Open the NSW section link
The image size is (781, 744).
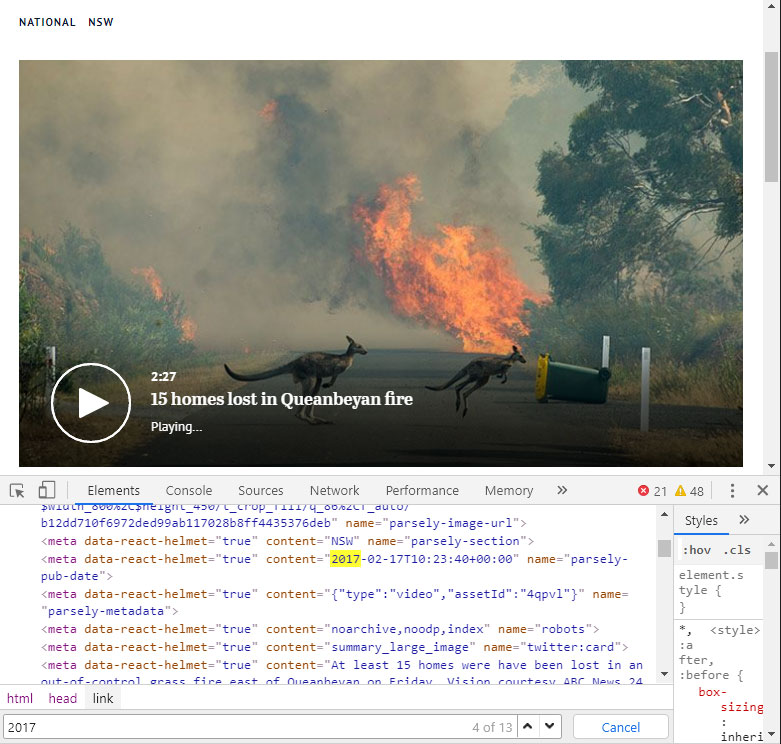tap(101, 22)
